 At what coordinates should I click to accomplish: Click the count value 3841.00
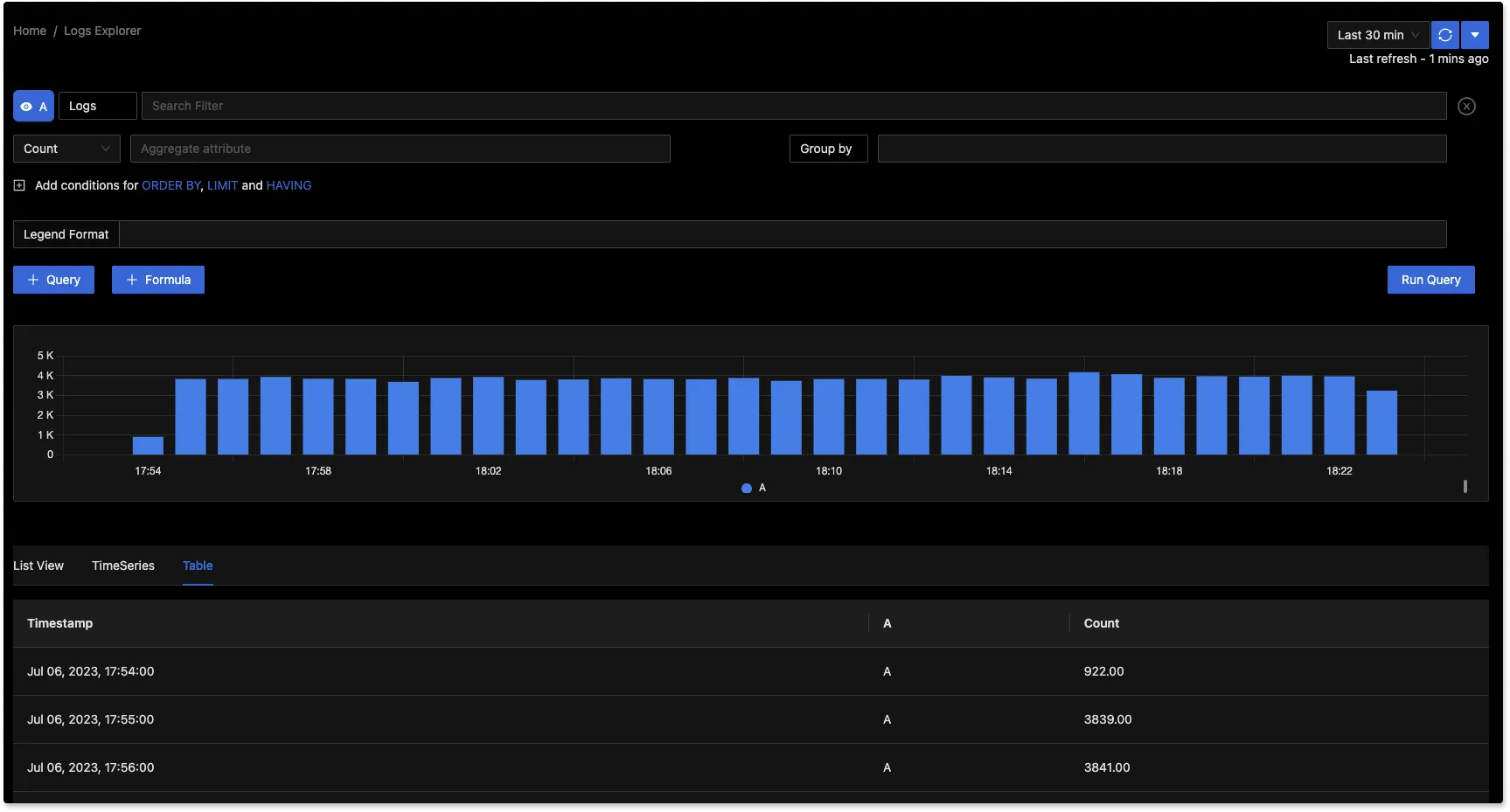coord(1107,767)
